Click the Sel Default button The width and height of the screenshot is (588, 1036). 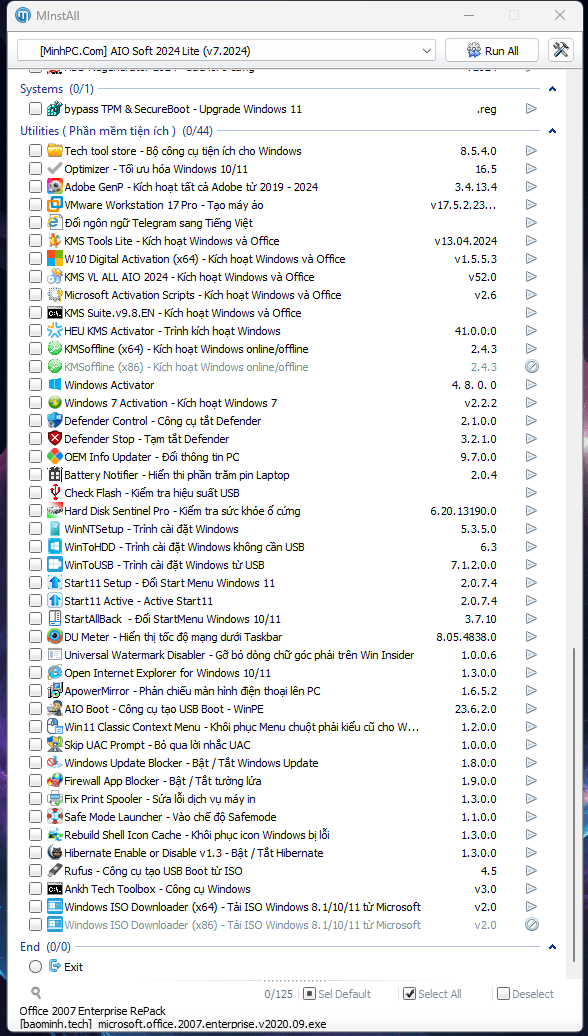coord(337,994)
